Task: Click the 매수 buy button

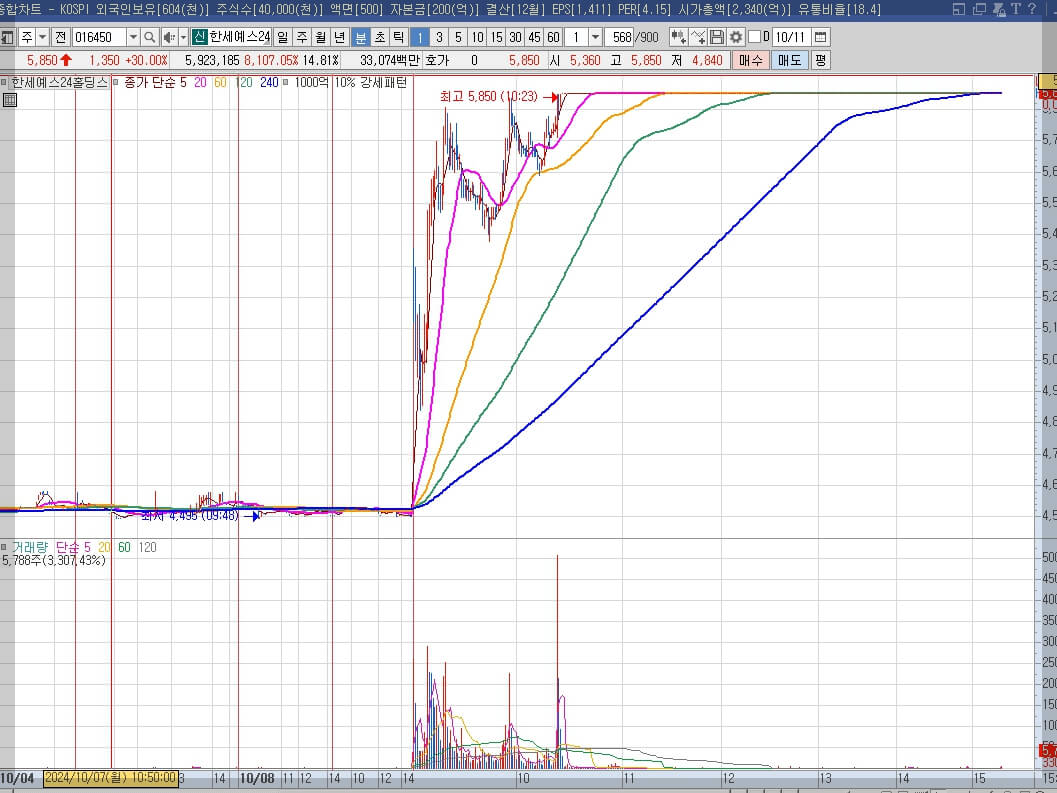Action: tap(750, 60)
